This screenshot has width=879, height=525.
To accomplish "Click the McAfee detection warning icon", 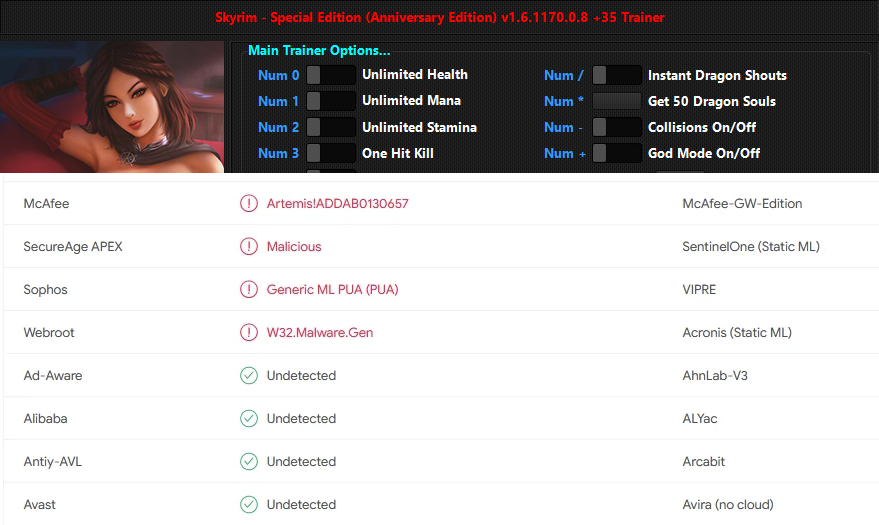I will (249, 203).
